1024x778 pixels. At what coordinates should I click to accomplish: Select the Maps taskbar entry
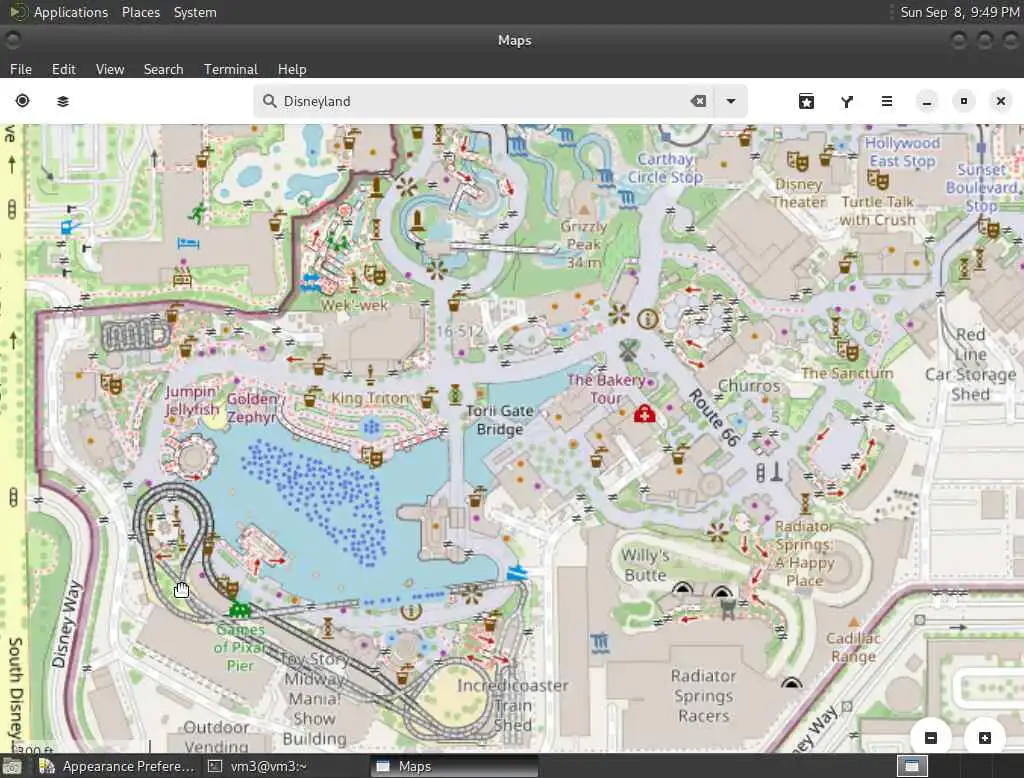point(455,766)
